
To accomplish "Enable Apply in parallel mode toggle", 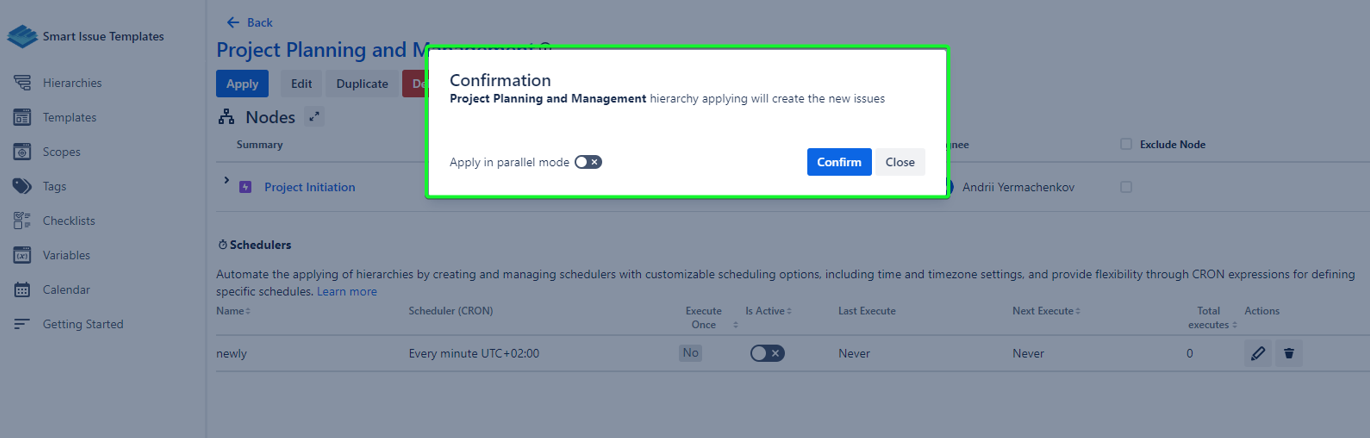I will [x=588, y=162].
